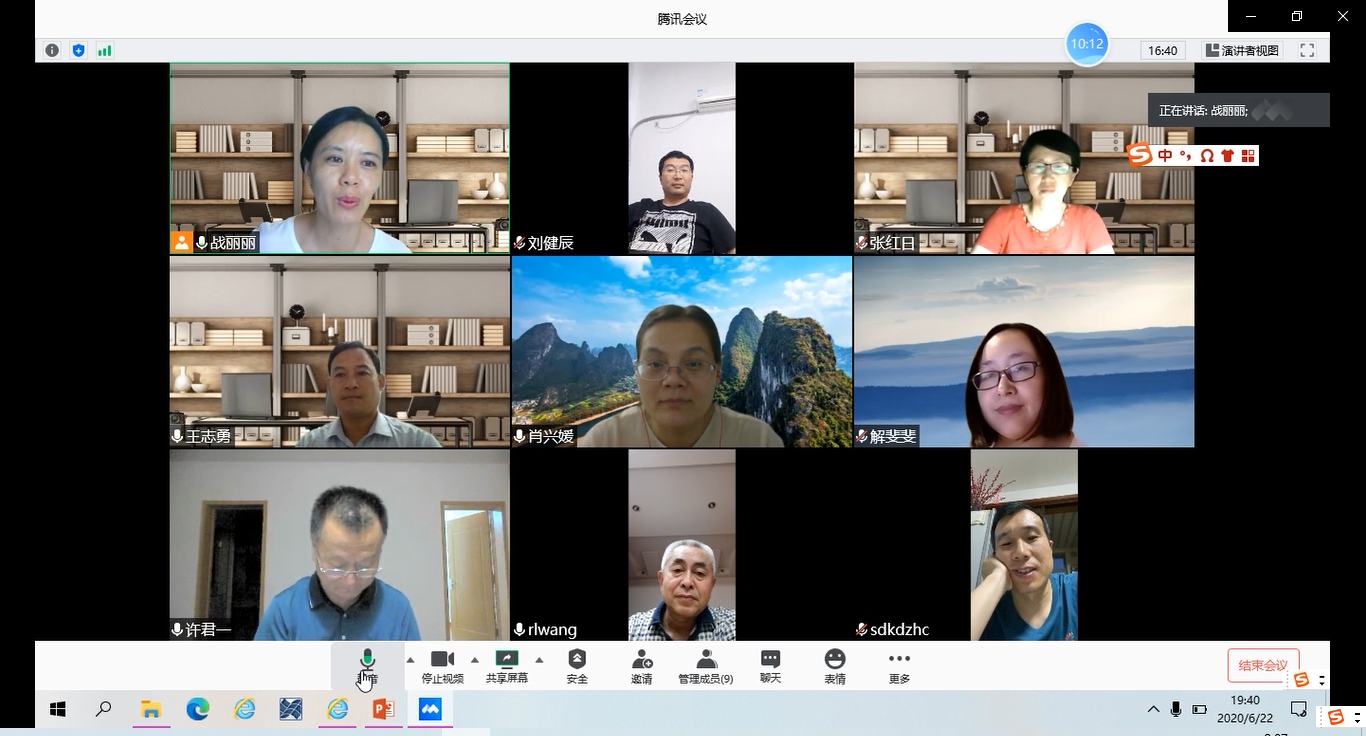Open the Chat (聊天) panel
The width and height of the screenshot is (1366, 736).
click(x=770, y=665)
